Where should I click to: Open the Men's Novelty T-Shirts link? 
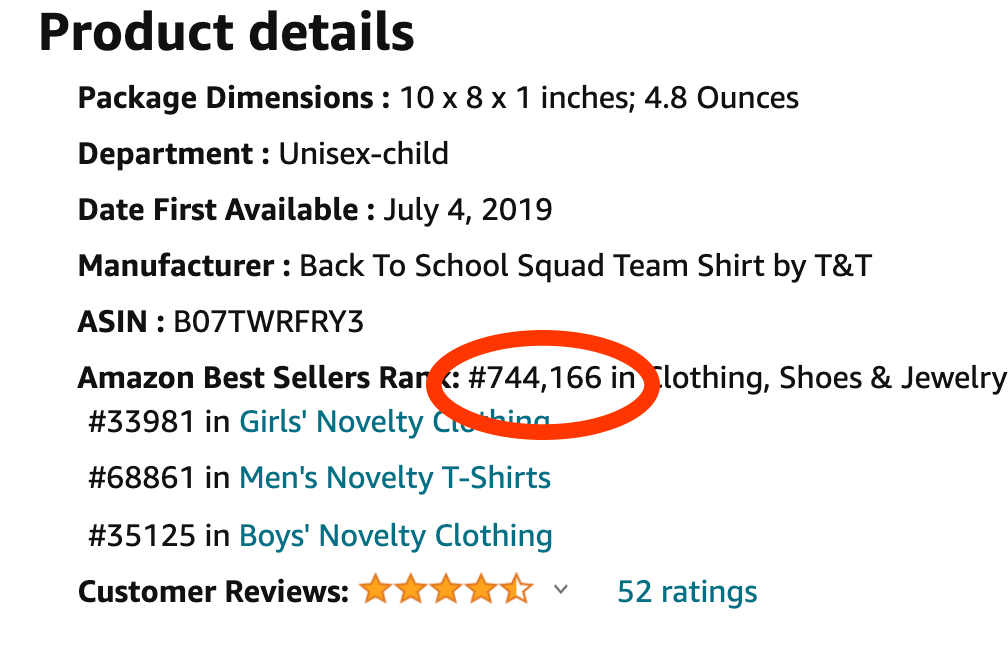(x=395, y=478)
